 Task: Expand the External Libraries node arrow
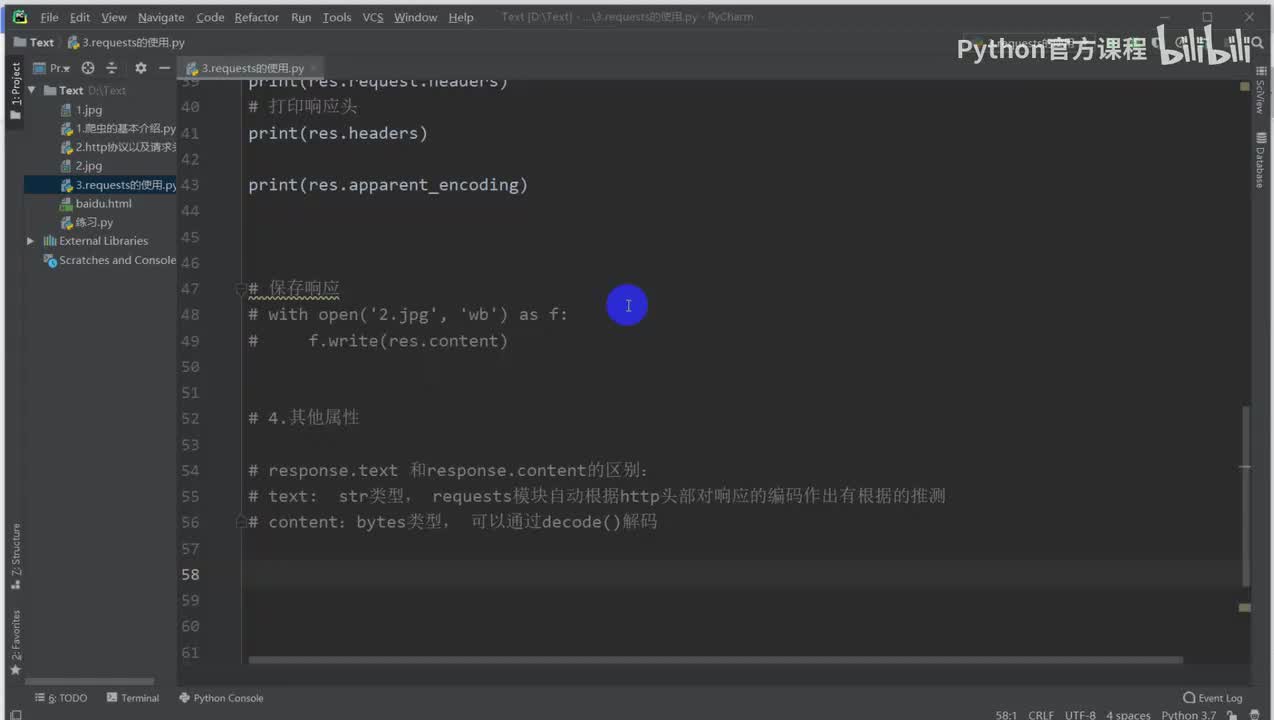[31, 241]
